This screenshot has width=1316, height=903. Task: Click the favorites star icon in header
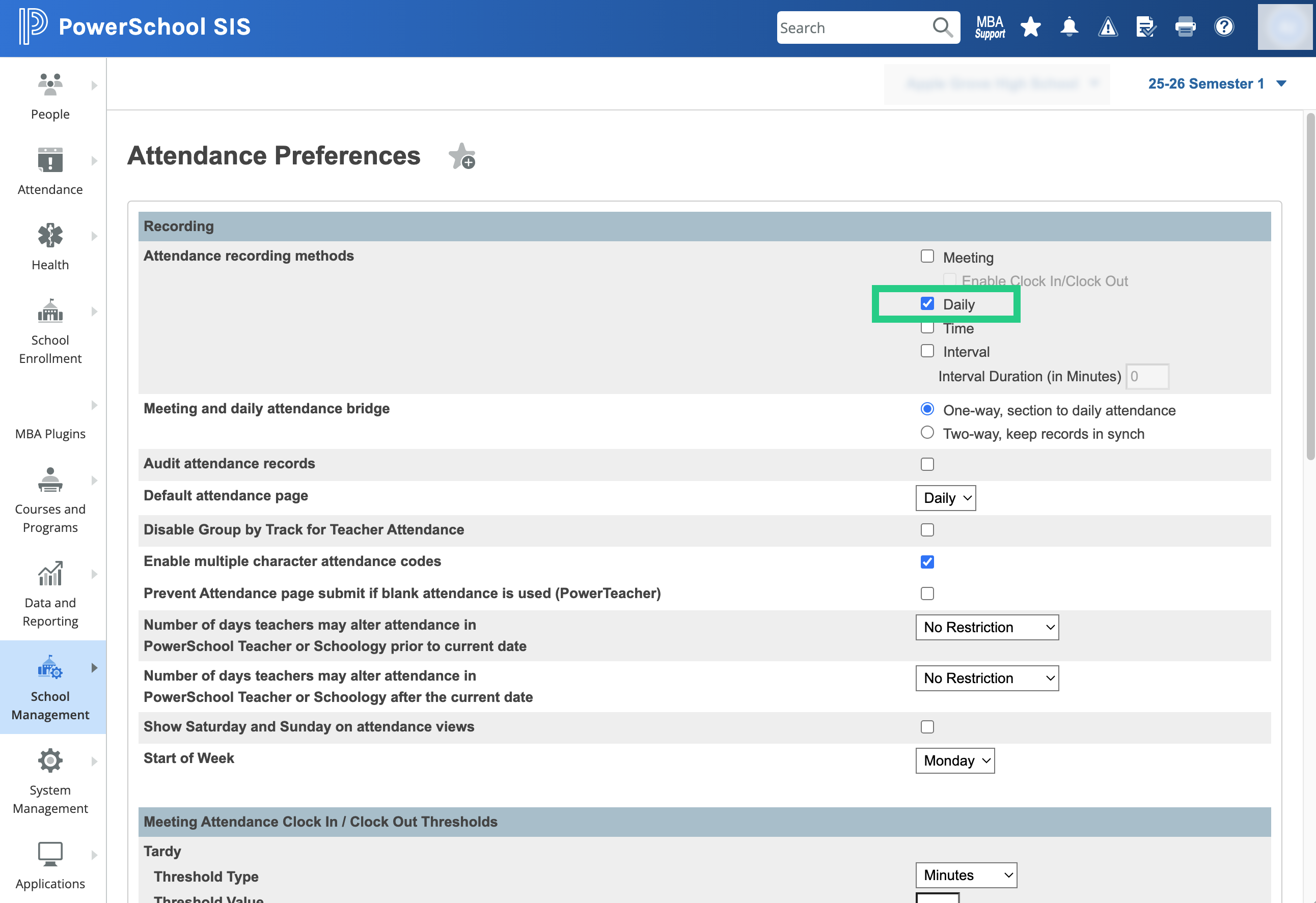click(x=1030, y=26)
